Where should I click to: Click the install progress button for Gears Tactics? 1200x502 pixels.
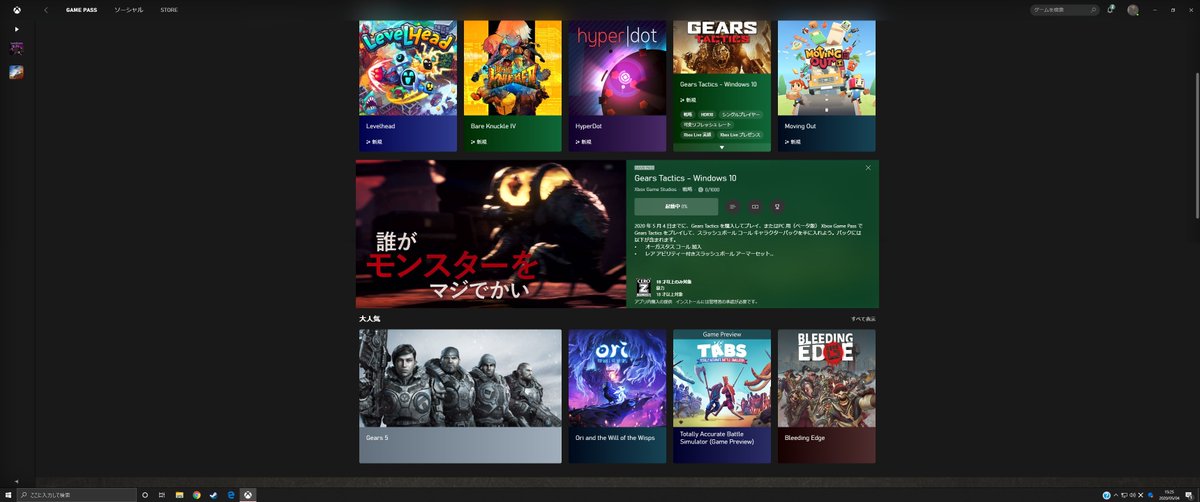coord(676,207)
